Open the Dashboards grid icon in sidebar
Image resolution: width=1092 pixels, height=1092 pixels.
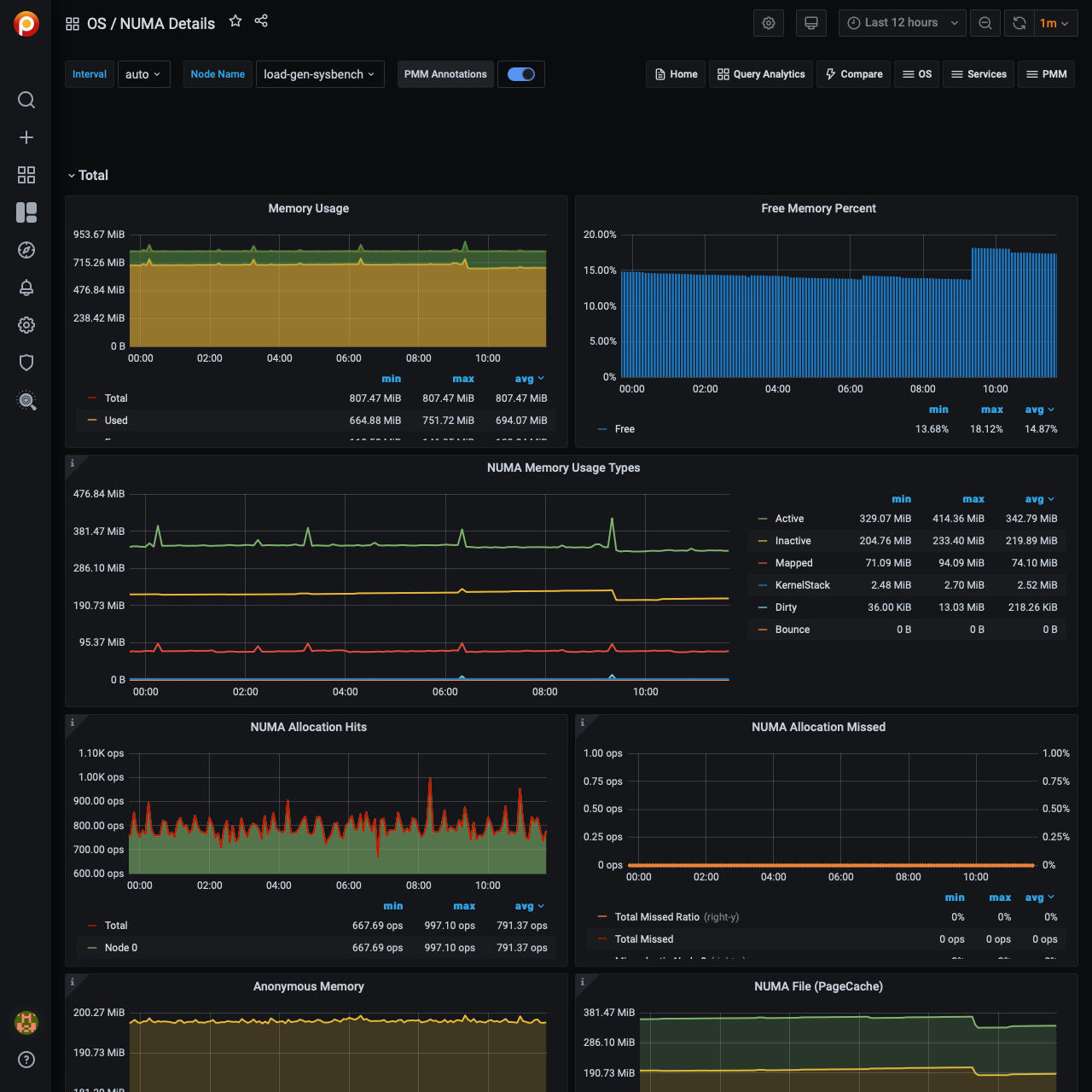pyautogui.click(x=26, y=175)
